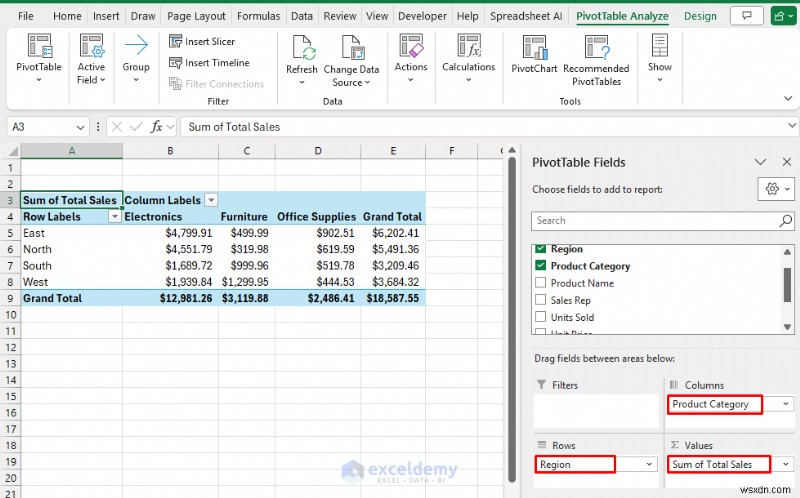The height and width of the screenshot is (498, 800).
Task: Click the cancel X in formula bar
Action: click(x=117, y=127)
